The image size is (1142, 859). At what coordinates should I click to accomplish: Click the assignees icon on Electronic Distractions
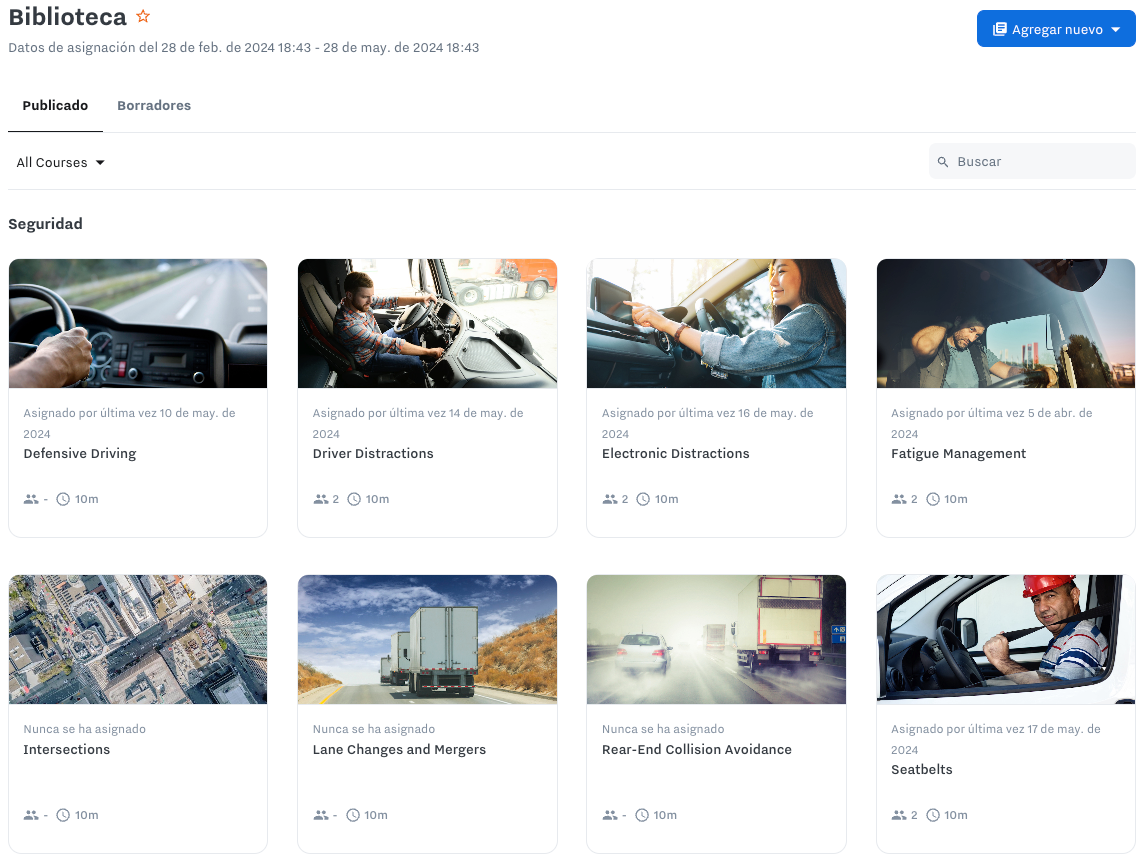point(610,499)
